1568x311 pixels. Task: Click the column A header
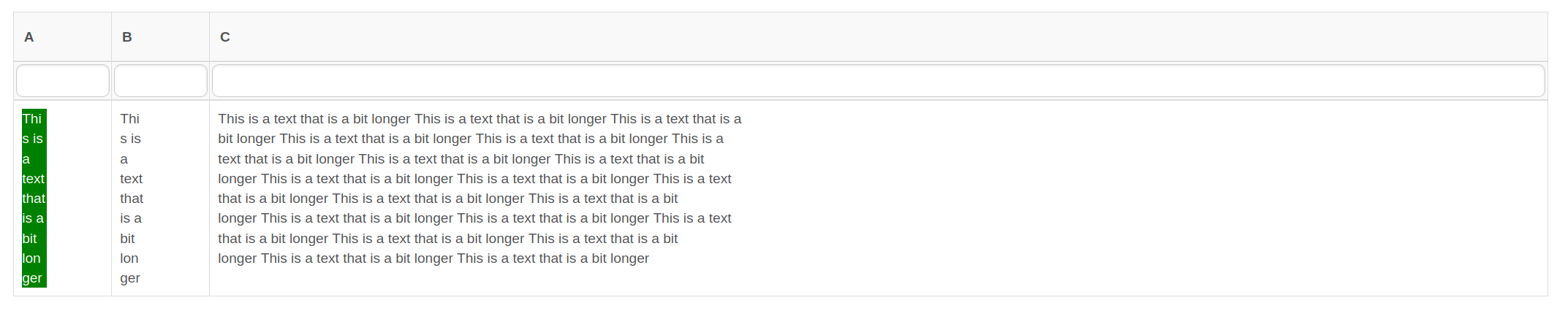click(29, 37)
